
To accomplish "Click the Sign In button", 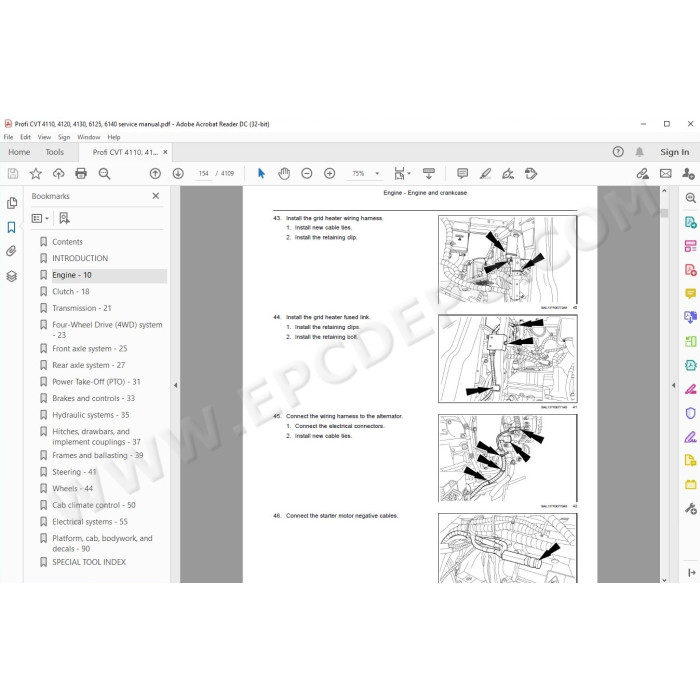I will (675, 152).
